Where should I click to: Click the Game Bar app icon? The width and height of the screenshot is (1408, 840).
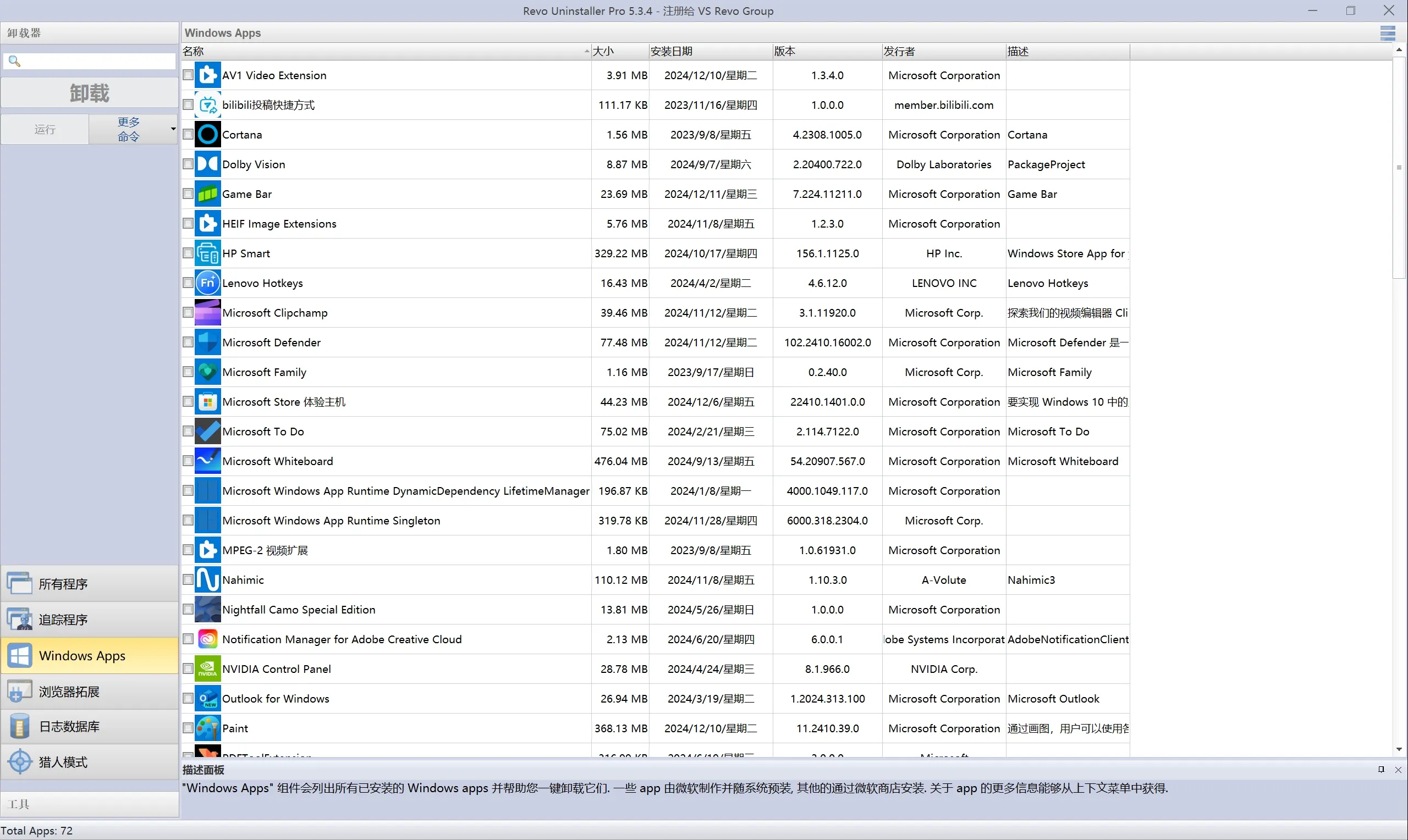click(x=207, y=194)
